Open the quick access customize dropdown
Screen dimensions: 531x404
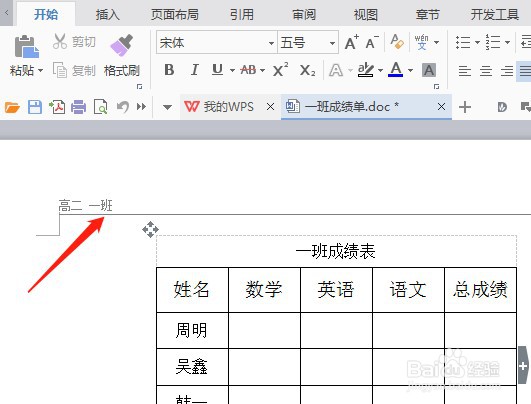[x=167, y=107]
